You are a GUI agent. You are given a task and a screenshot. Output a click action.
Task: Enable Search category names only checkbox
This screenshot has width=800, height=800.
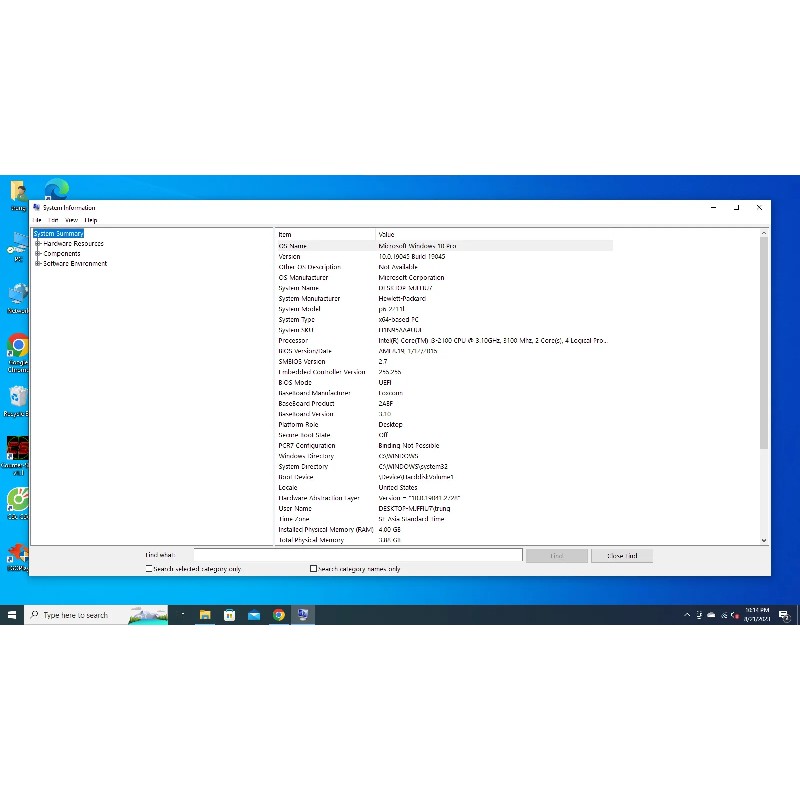pos(313,568)
